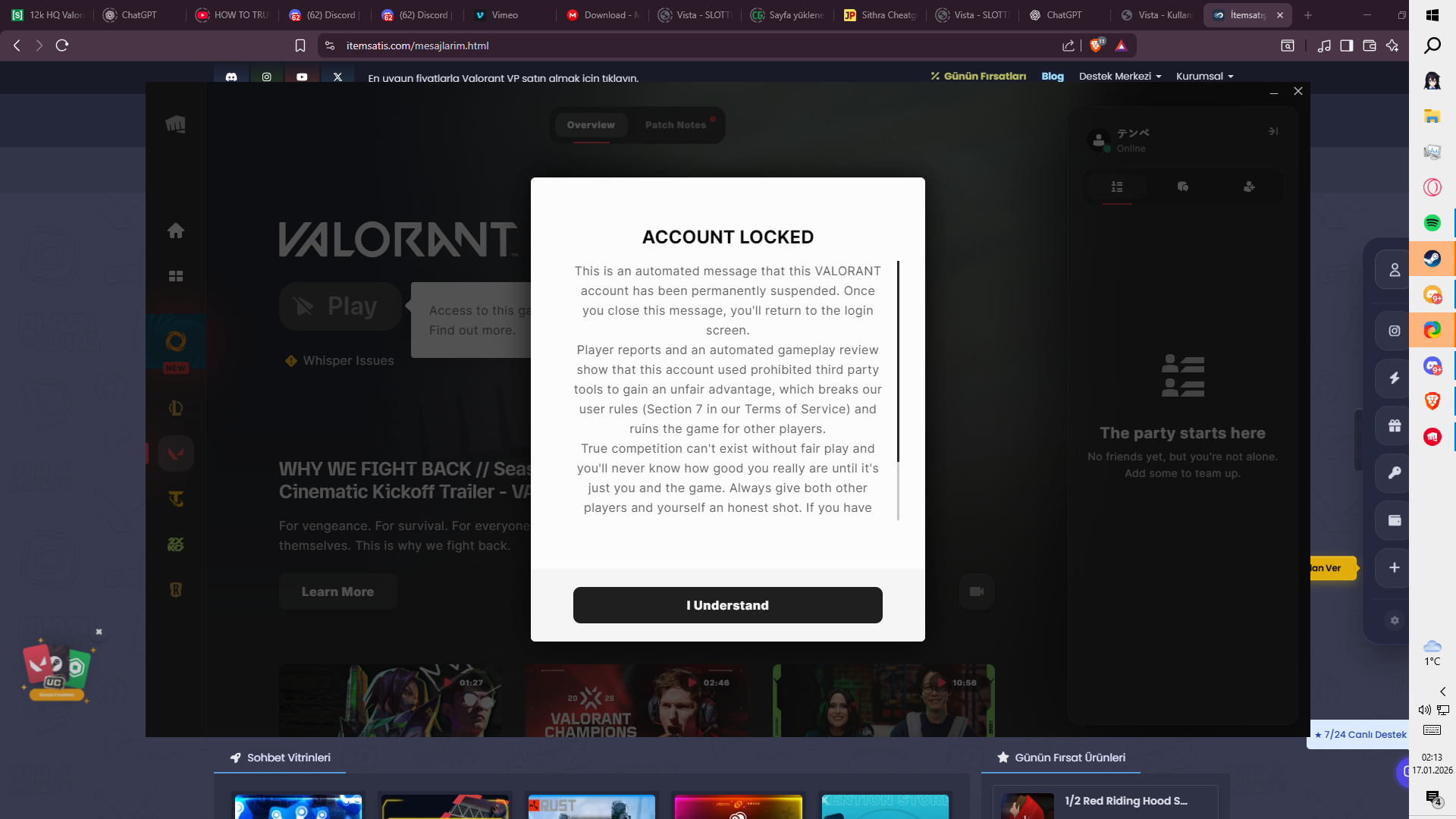Select Teamfight Tactics sidebar icon
The height and width of the screenshot is (819, 1456).
click(176, 499)
